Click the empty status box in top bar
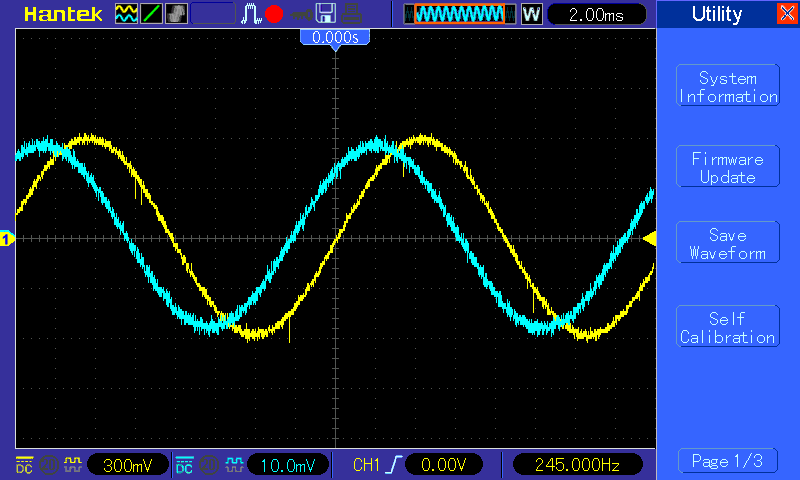The image size is (800, 480). 213,14
